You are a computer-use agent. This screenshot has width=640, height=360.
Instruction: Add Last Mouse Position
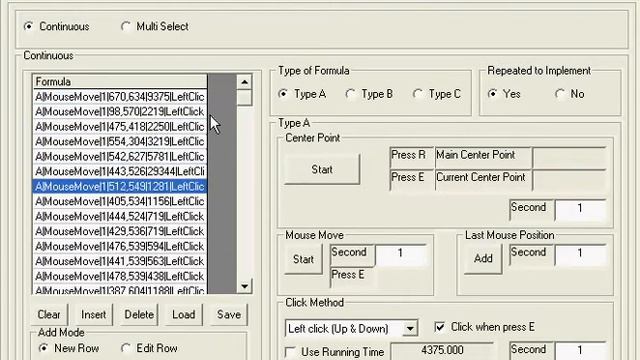483,259
